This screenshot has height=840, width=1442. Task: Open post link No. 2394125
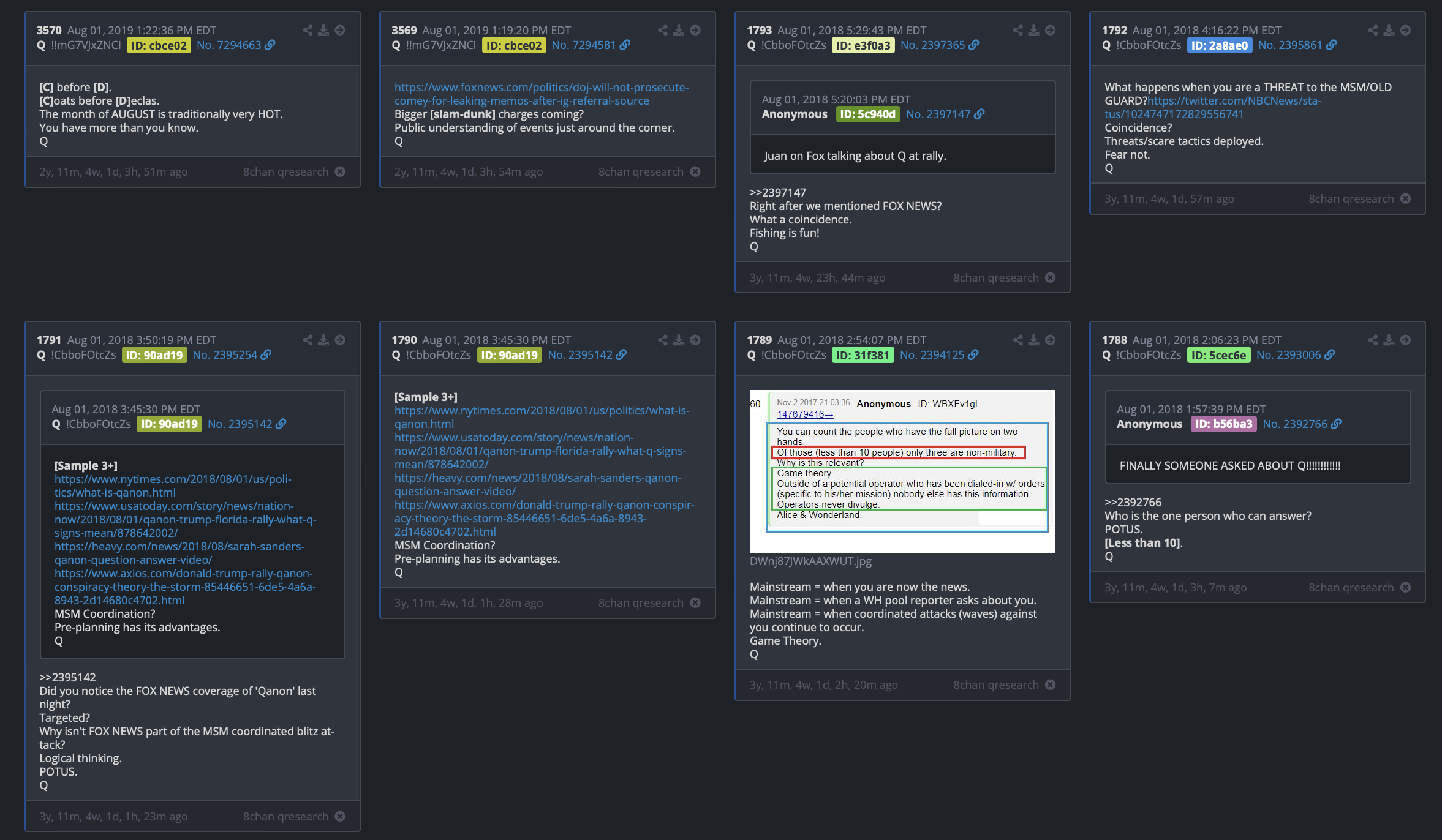point(939,355)
